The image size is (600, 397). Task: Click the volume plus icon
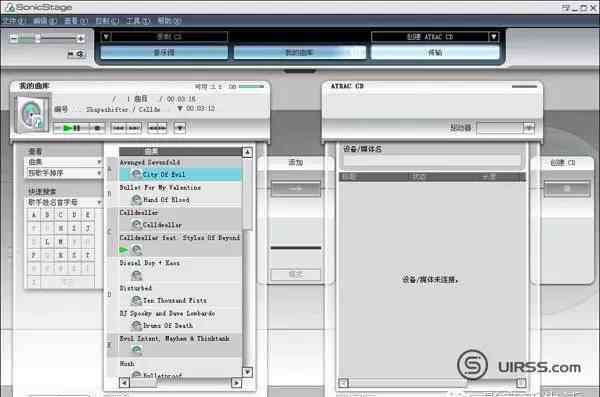[80, 38]
